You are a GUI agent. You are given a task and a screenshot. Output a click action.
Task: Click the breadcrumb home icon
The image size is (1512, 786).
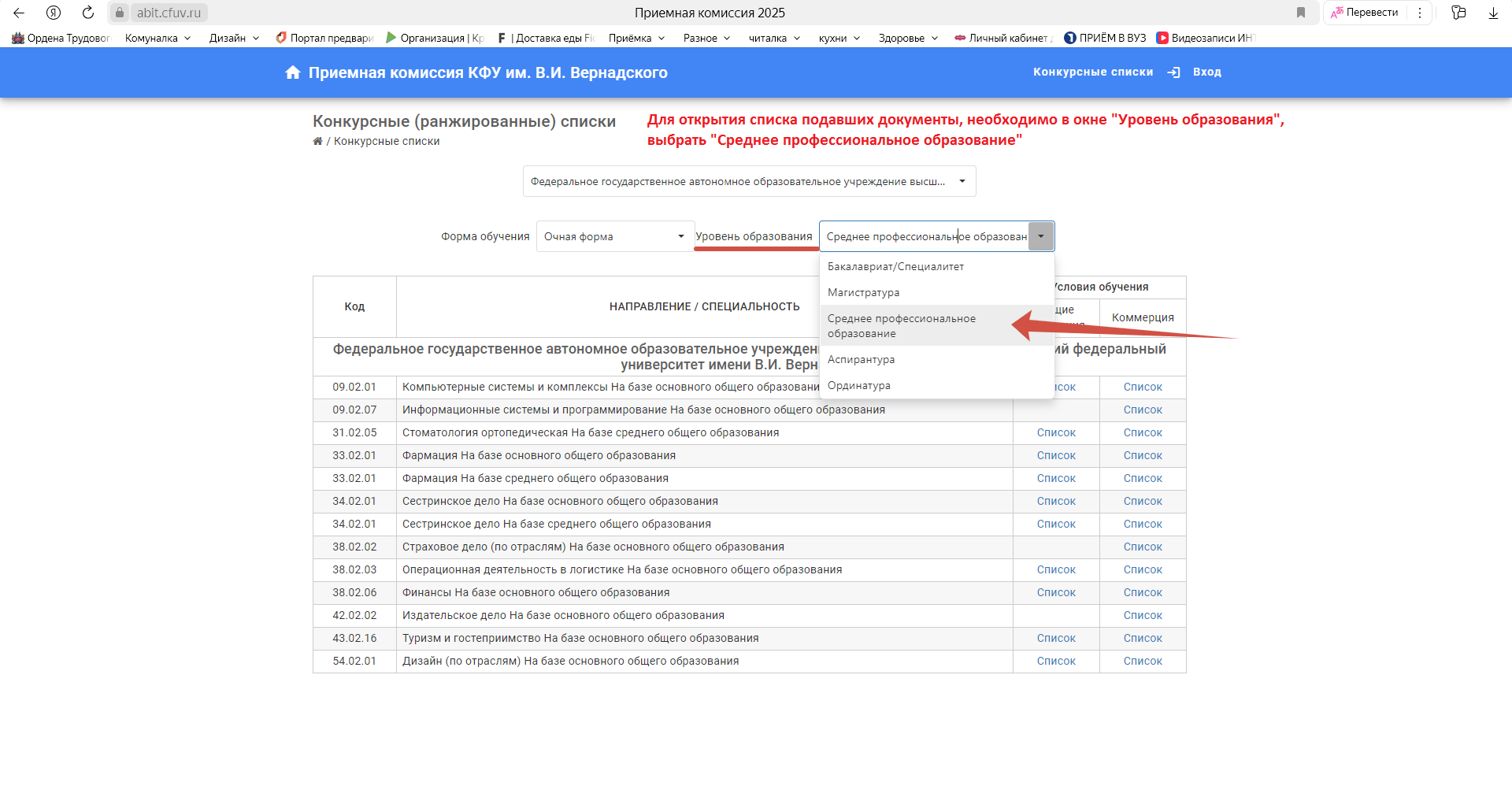pos(317,141)
